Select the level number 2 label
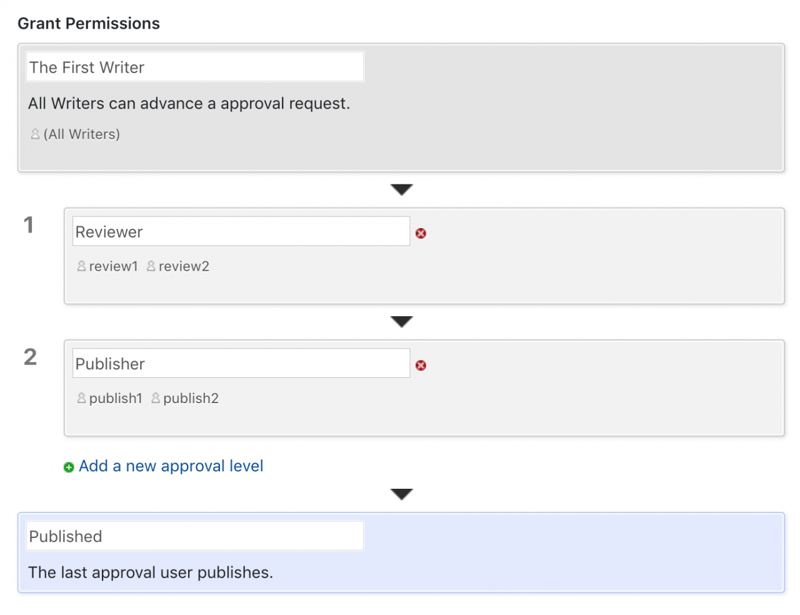 coord(30,357)
